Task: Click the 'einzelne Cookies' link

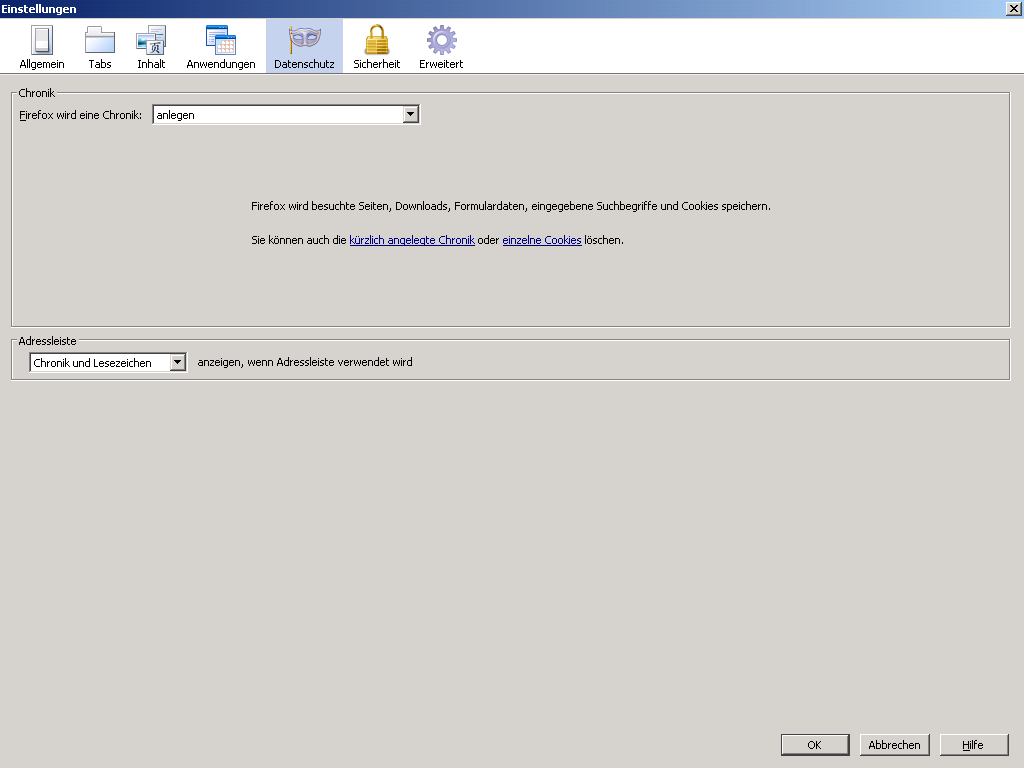Action: [541, 240]
